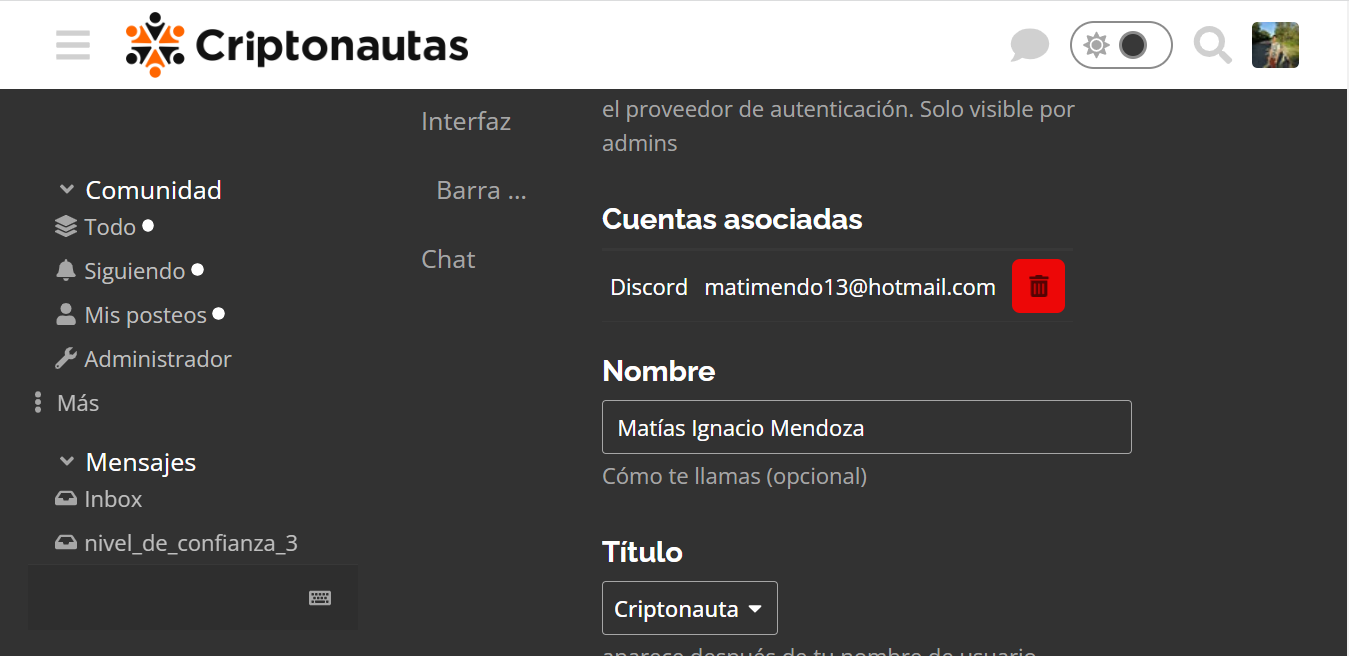Toggle the dark/light mode switch

(1120, 45)
